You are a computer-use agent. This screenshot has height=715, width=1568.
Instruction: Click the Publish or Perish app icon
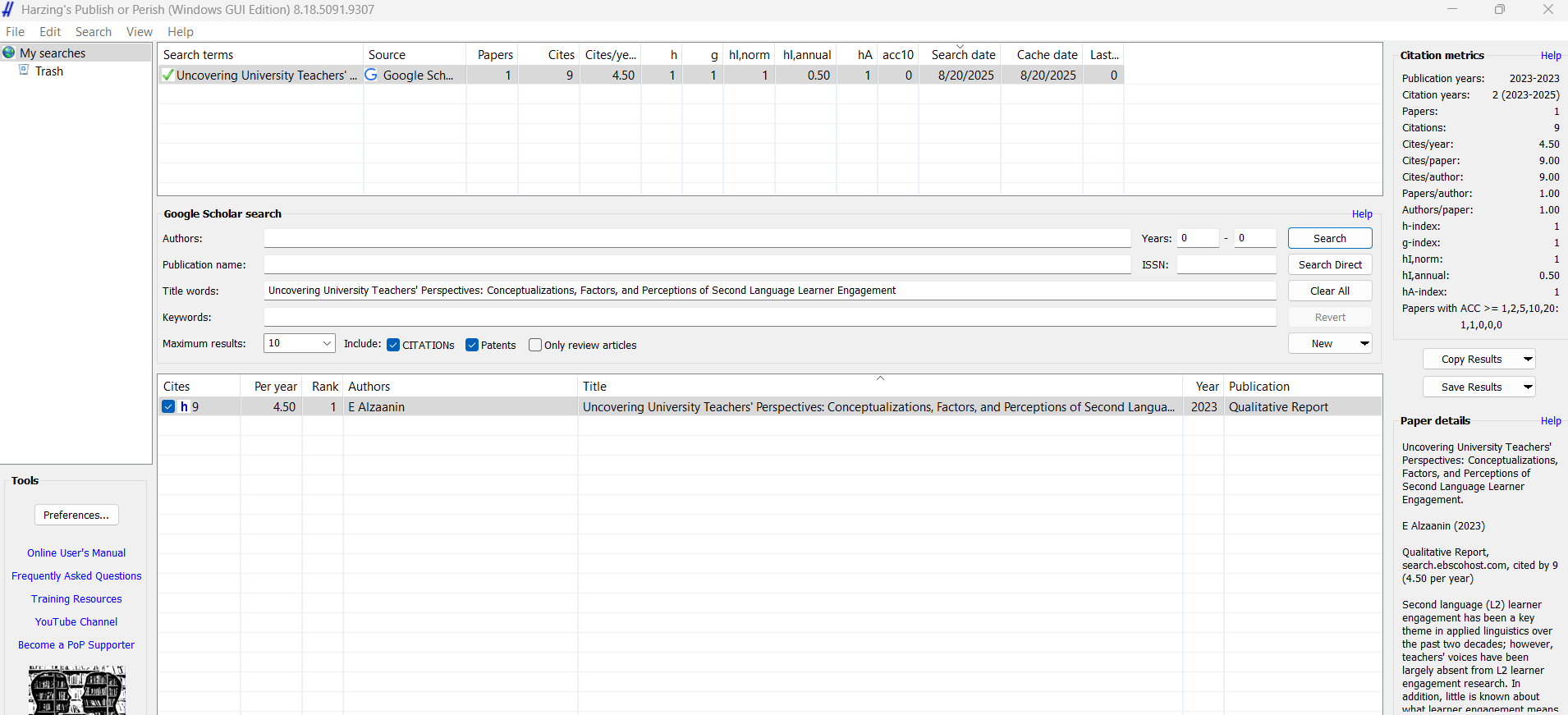pyautogui.click(x=8, y=10)
